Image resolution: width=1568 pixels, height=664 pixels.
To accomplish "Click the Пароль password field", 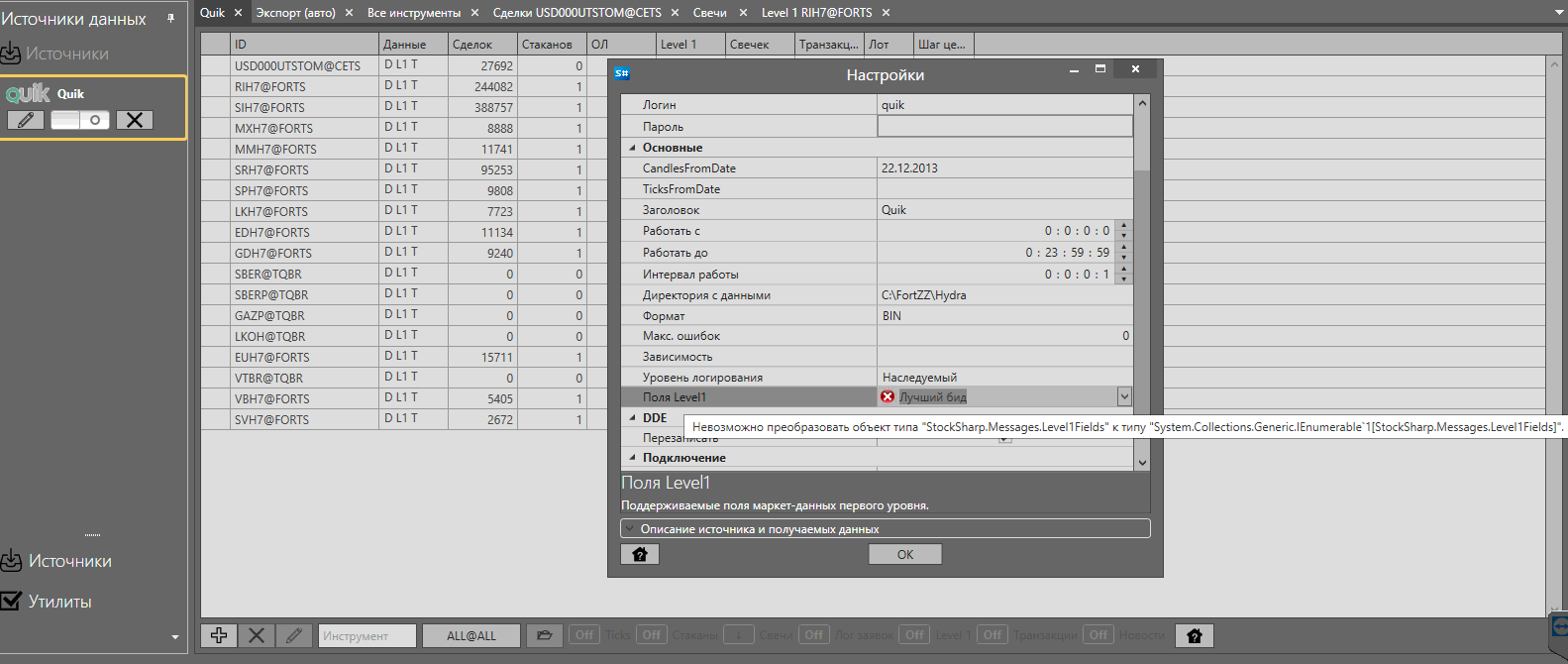I will point(1004,126).
